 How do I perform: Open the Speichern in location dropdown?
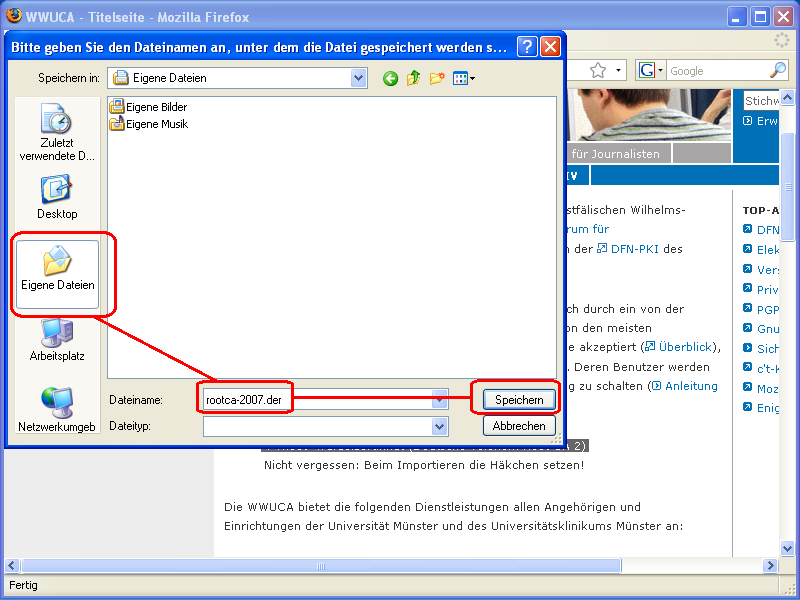355,77
